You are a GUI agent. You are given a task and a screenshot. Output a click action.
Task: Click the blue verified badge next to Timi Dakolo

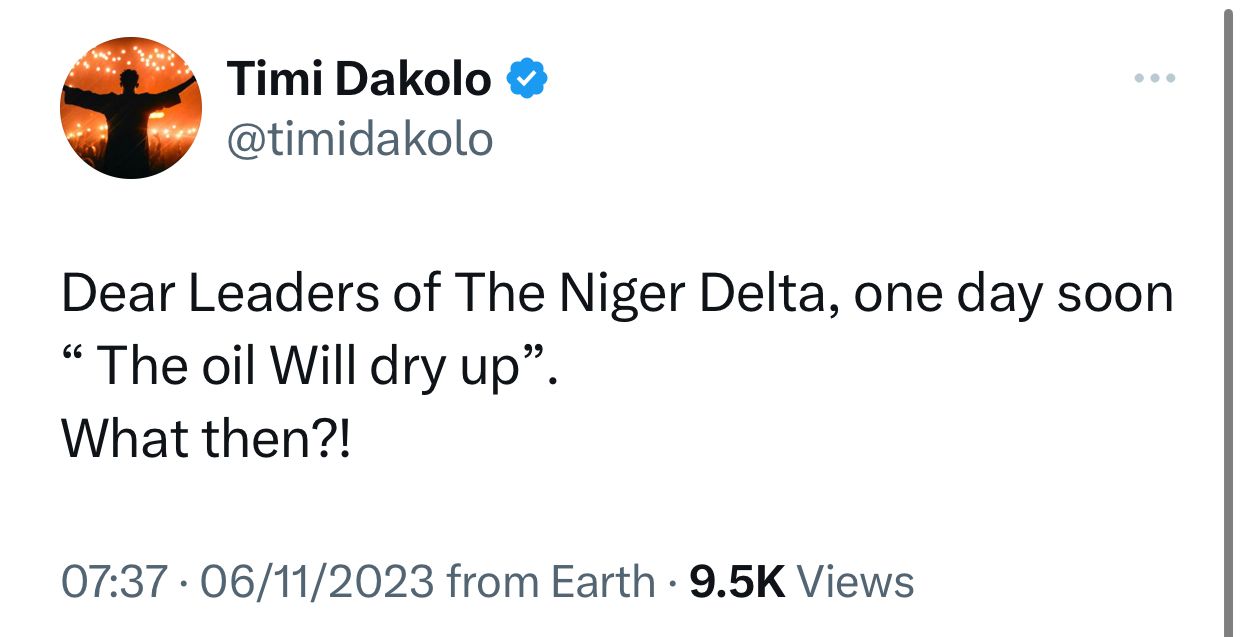pos(530,78)
